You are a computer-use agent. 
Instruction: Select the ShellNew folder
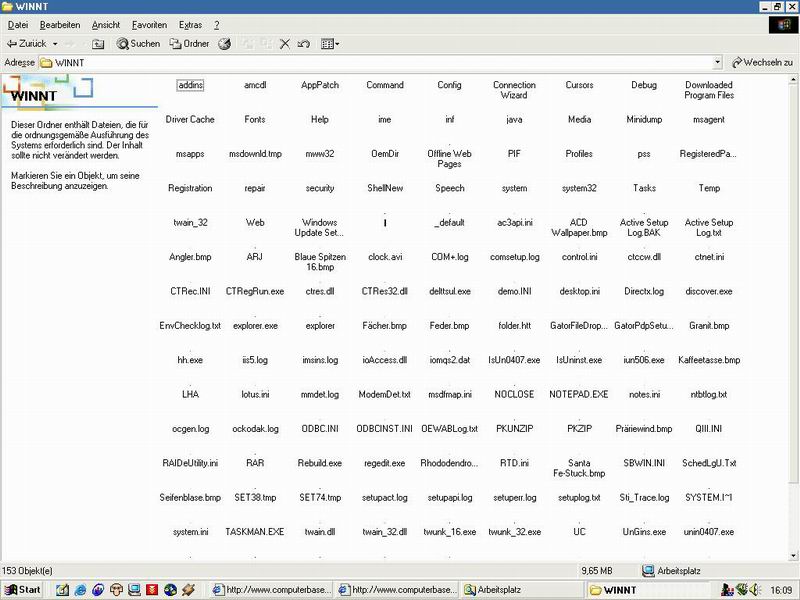click(x=385, y=188)
